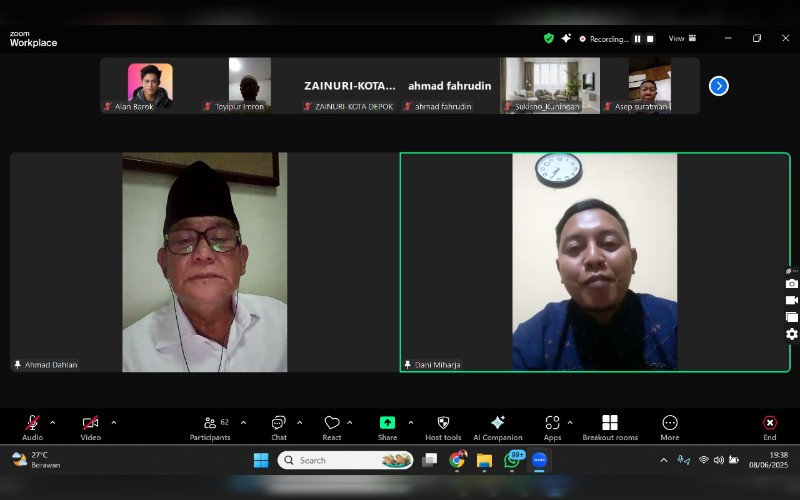Click the green encryption shield icon
800x500 pixels.
point(548,38)
